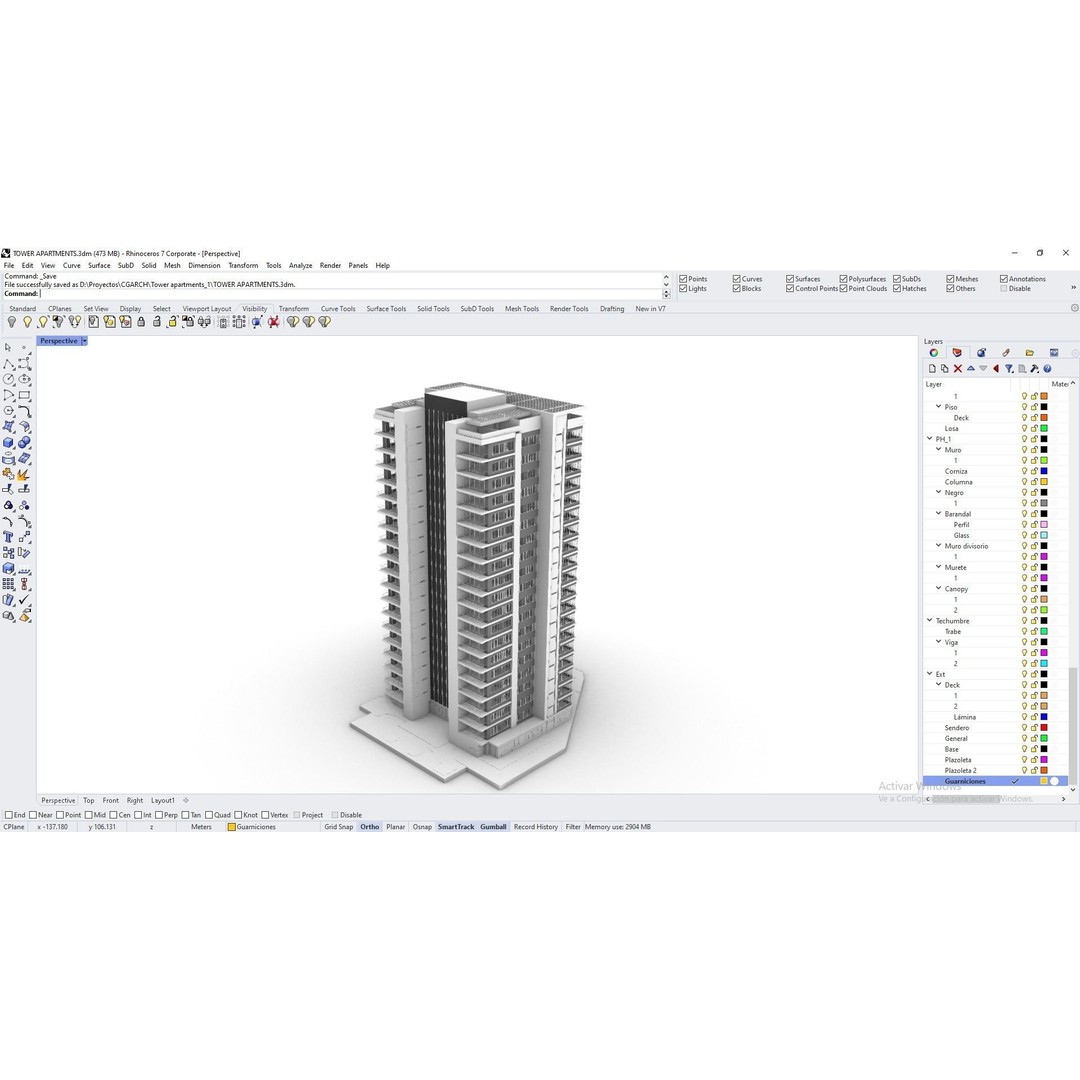Toggle Record History in status bar
This screenshot has height=1080, width=1080.
coord(536,827)
